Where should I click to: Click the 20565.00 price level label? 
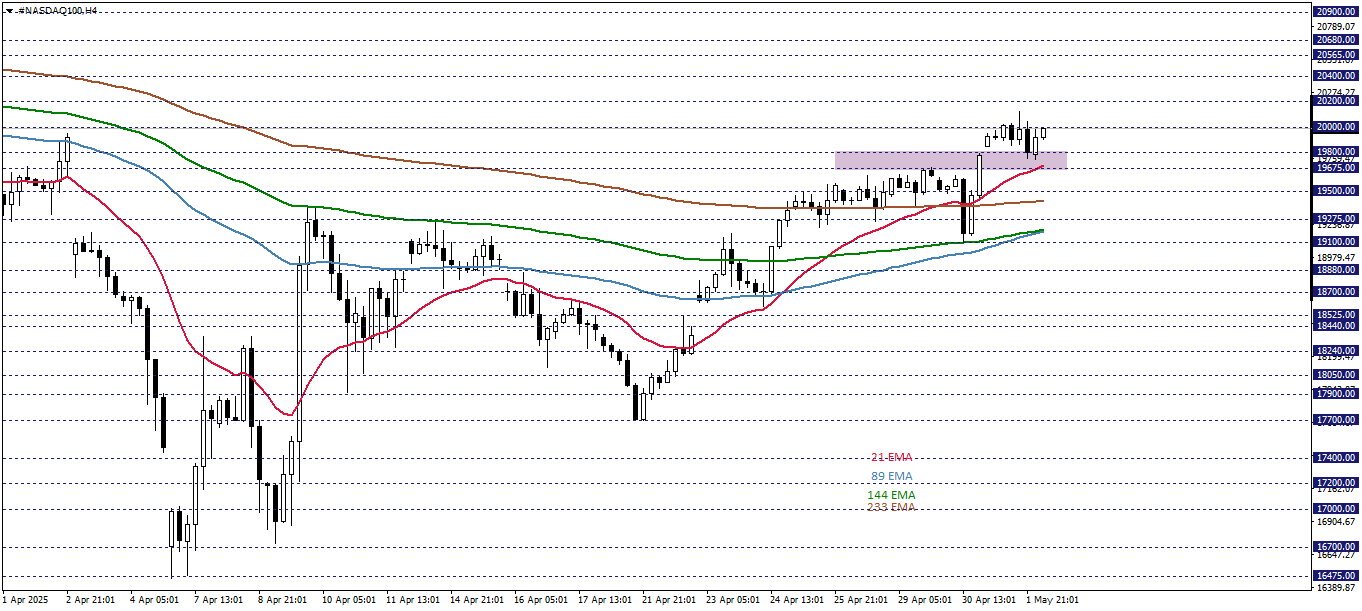(1335, 54)
